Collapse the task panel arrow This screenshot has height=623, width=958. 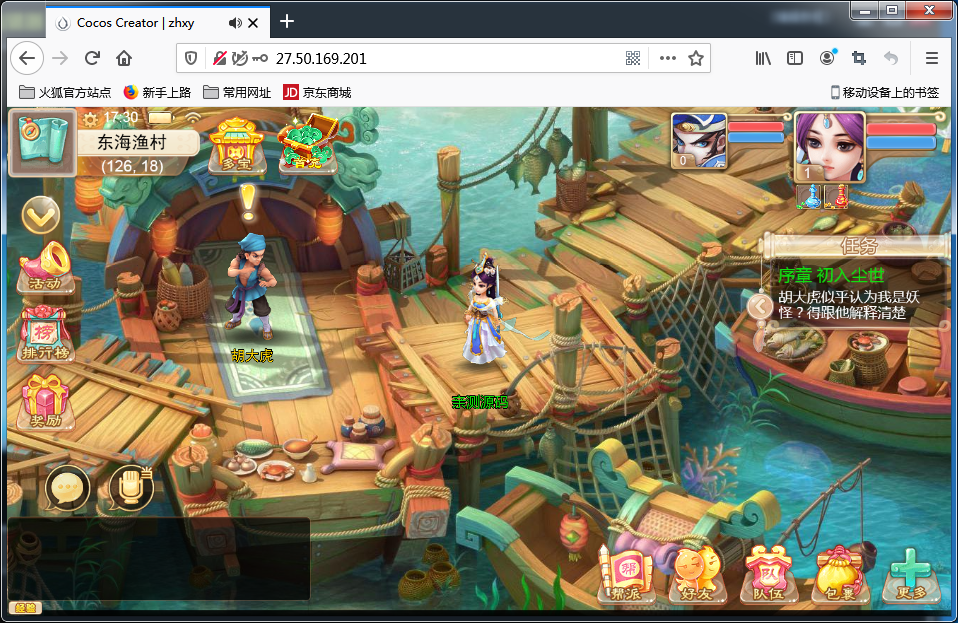tap(760, 306)
